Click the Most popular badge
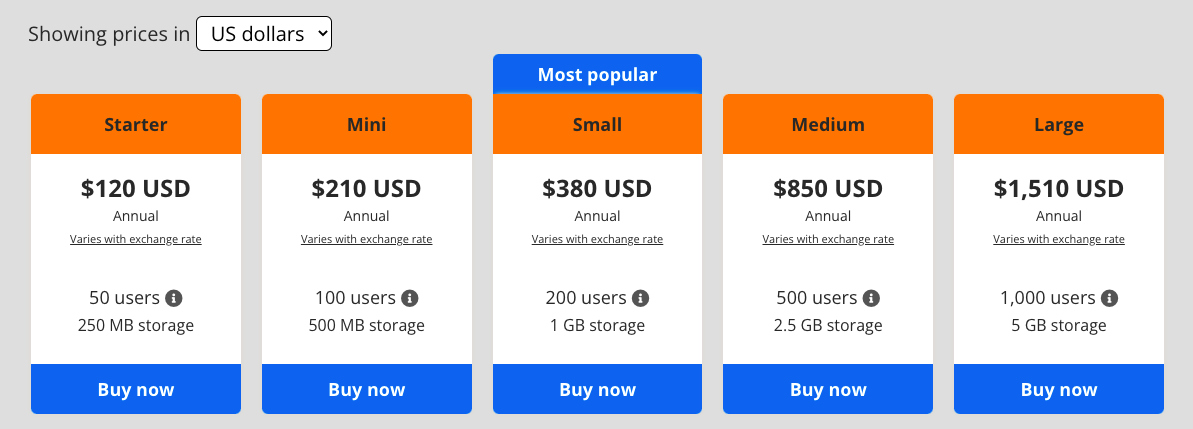The height and width of the screenshot is (429, 1193). (x=597, y=74)
